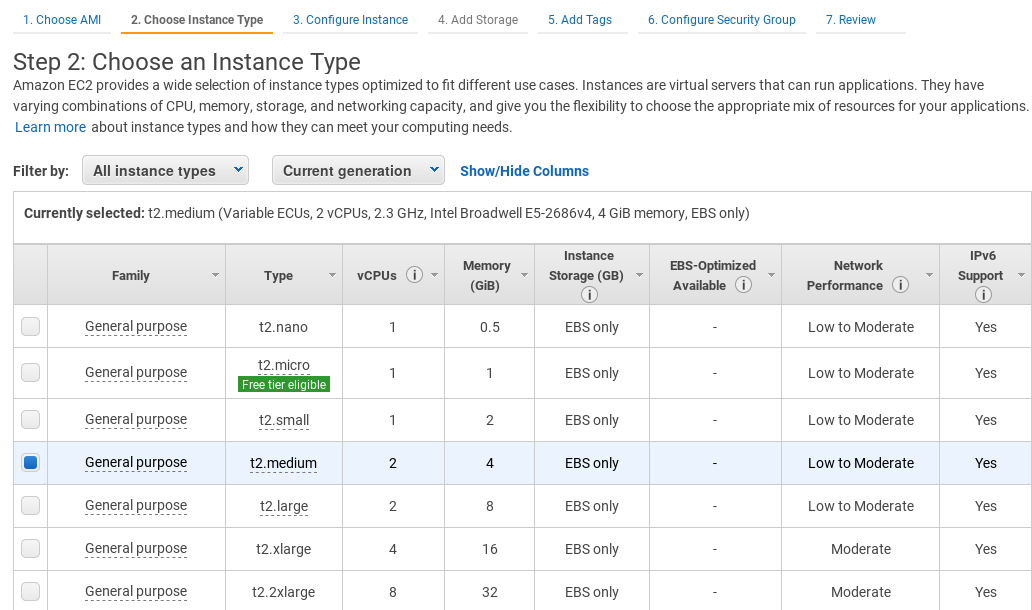
Task: Click the Type column sort arrow
Action: coord(330,274)
